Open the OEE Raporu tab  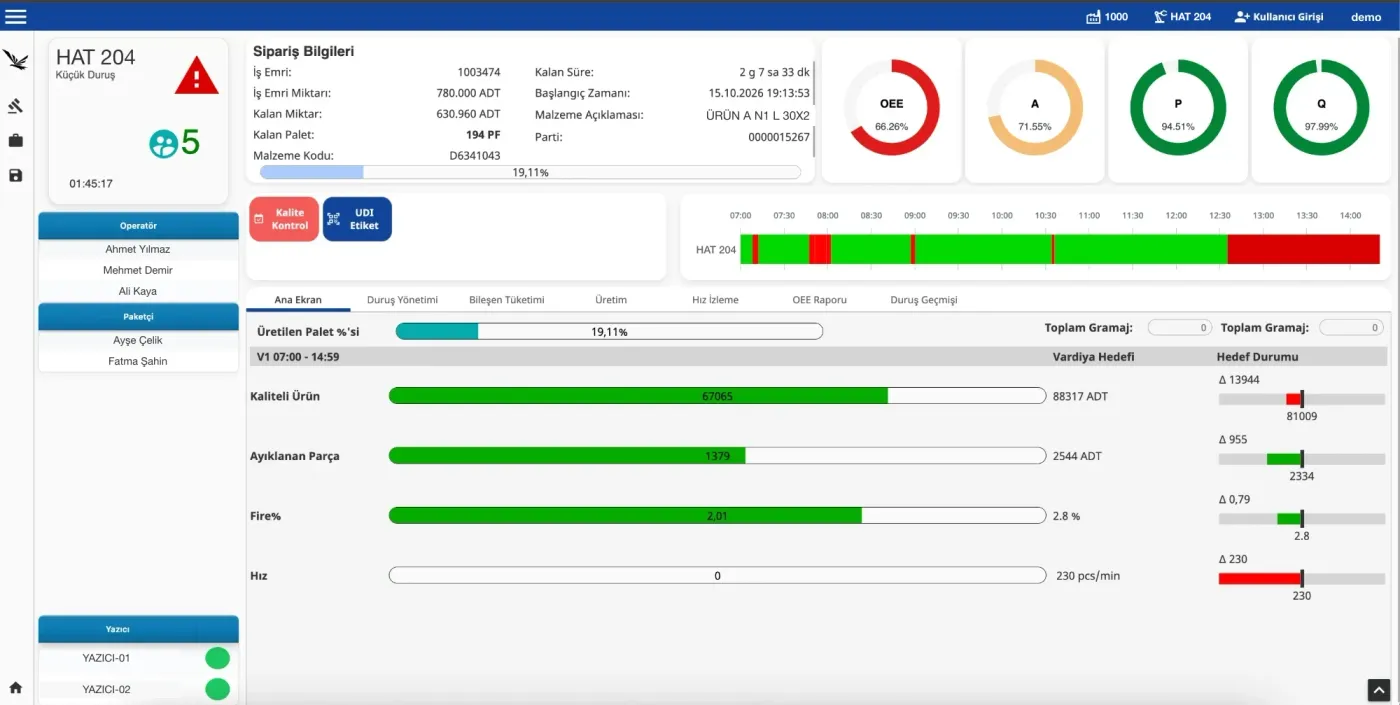point(819,300)
